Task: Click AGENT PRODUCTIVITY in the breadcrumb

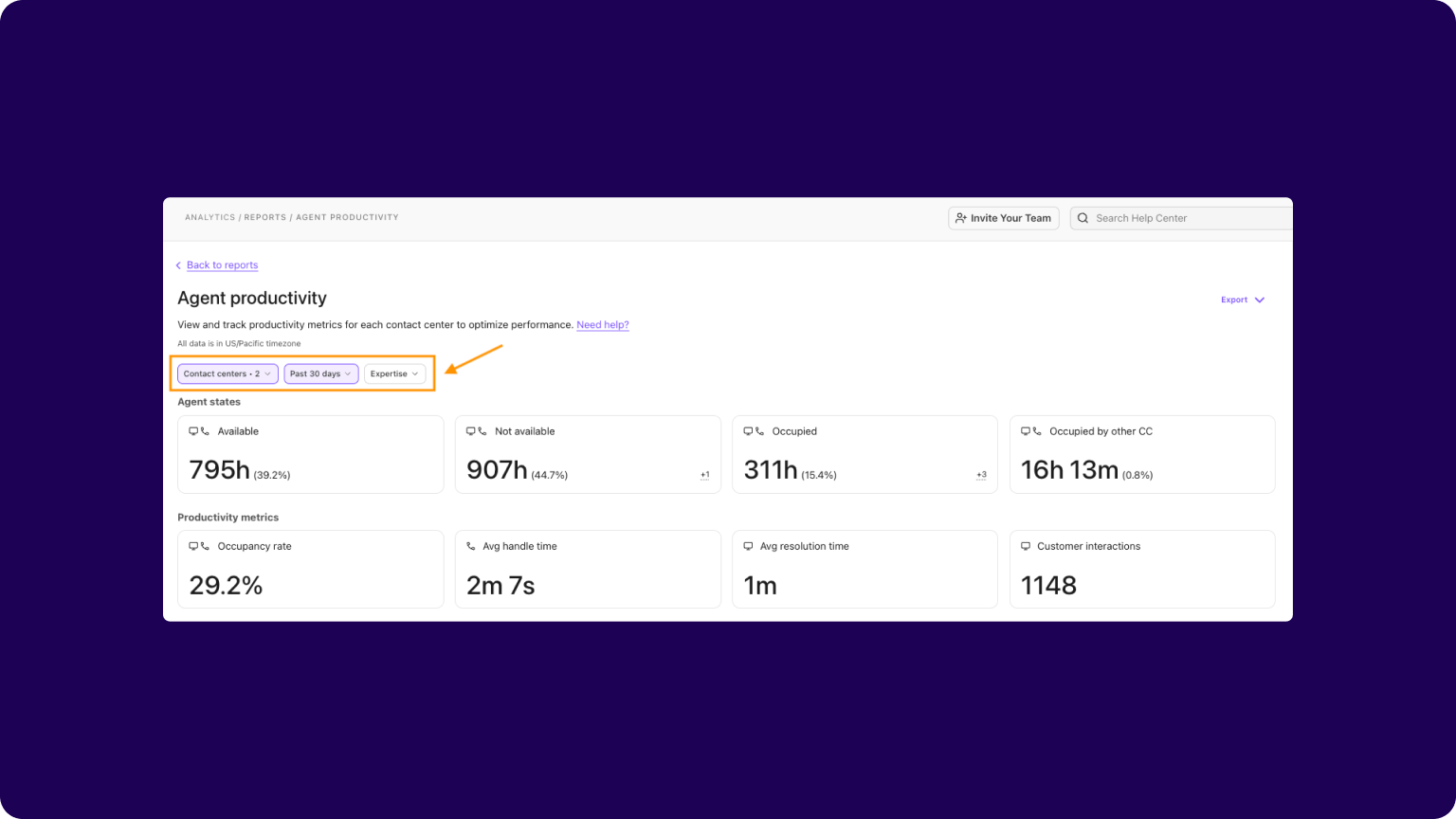Action: [x=347, y=217]
